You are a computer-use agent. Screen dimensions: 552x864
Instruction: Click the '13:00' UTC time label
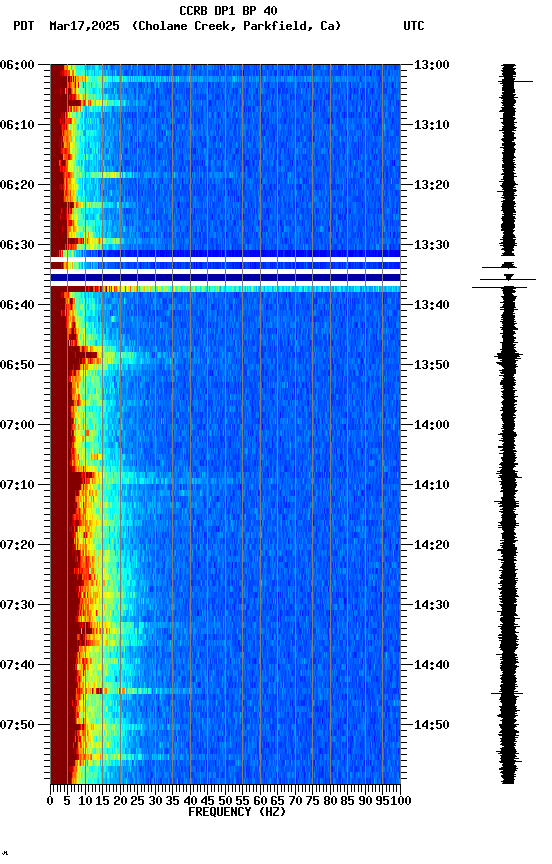point(432,65)
